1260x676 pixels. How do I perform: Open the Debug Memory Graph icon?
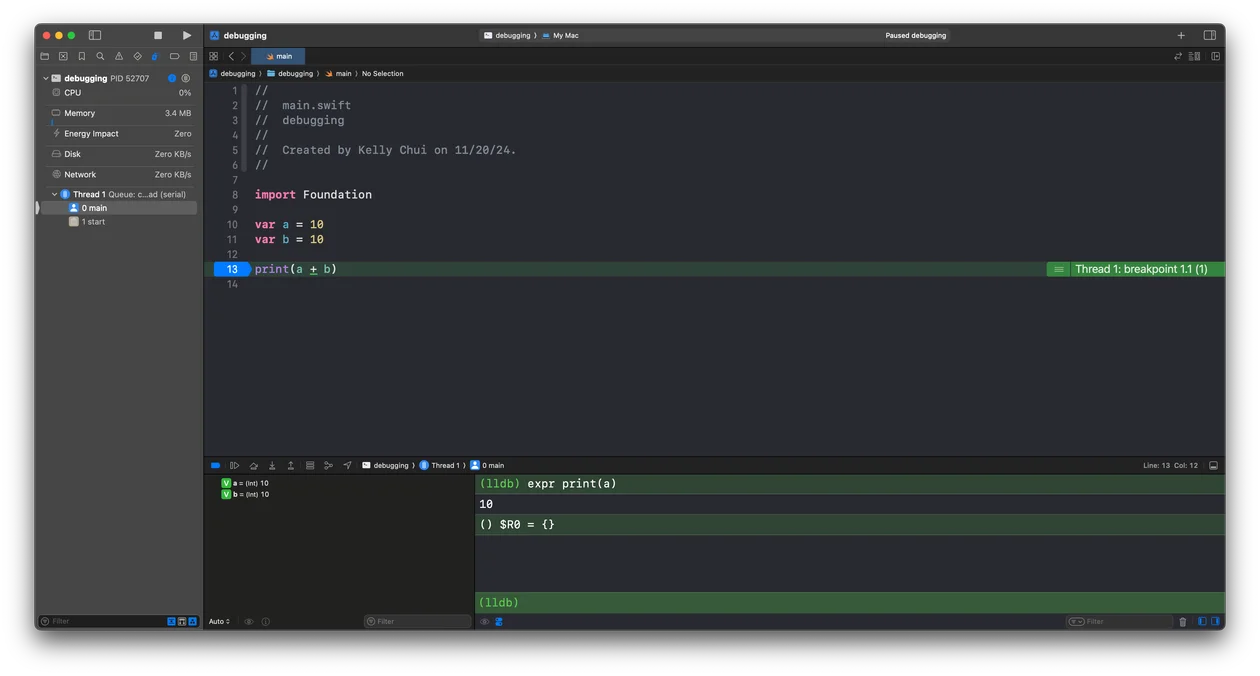pyautogui.click(x=328, y=465)
